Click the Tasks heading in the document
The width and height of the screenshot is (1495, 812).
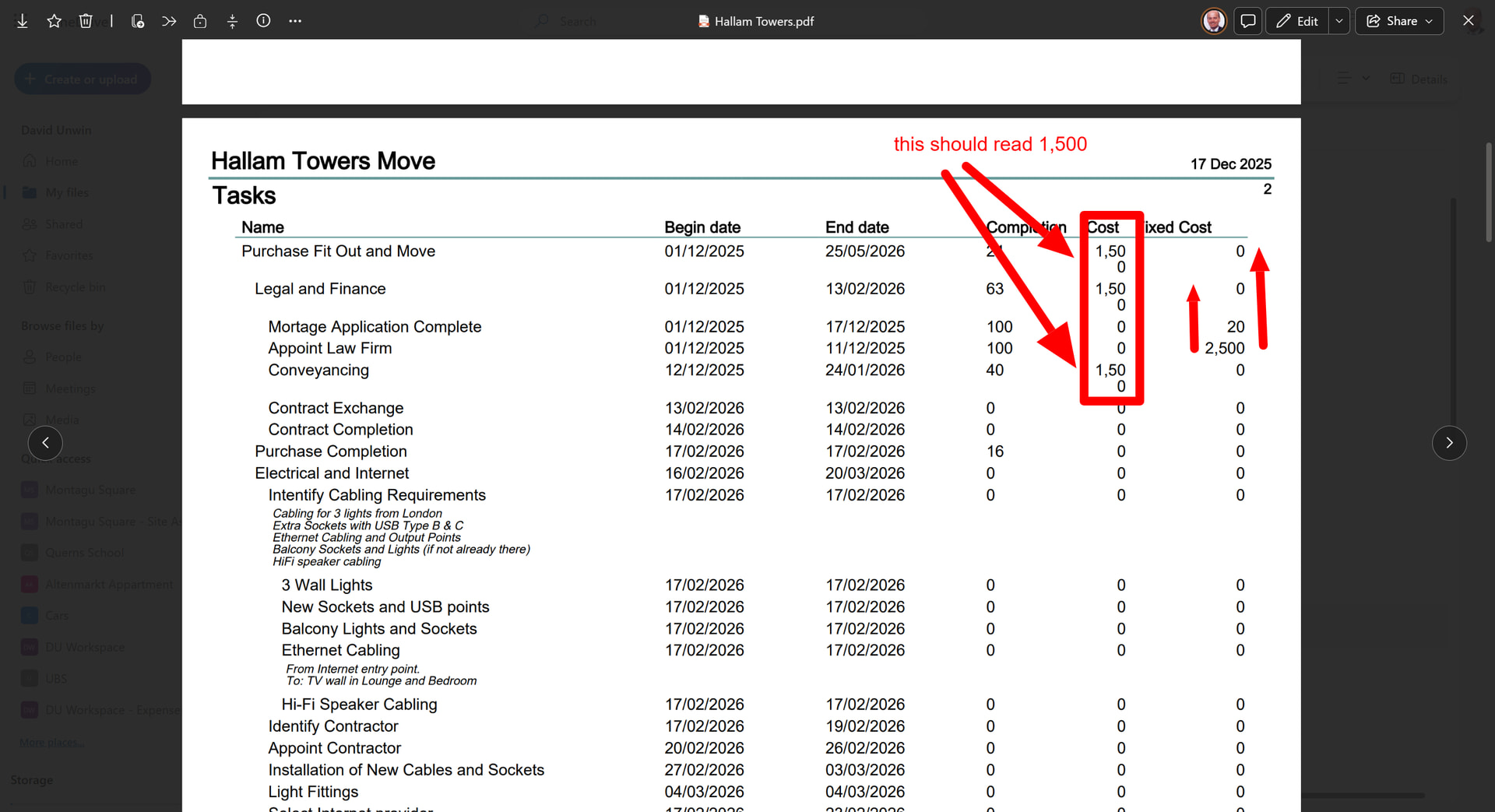(x=244, y=195)
